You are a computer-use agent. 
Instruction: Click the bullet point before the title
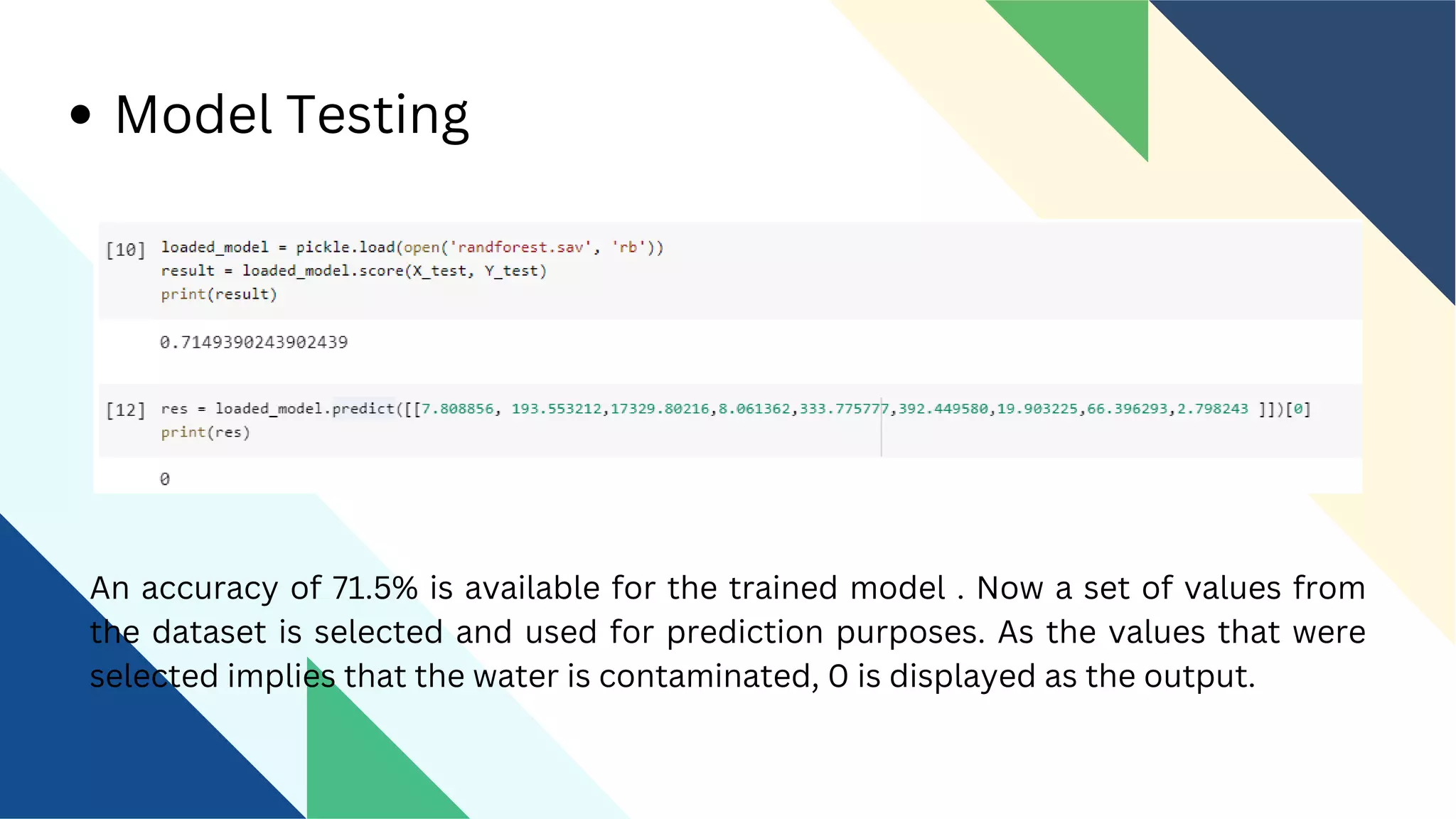click(x=81, y=115)
